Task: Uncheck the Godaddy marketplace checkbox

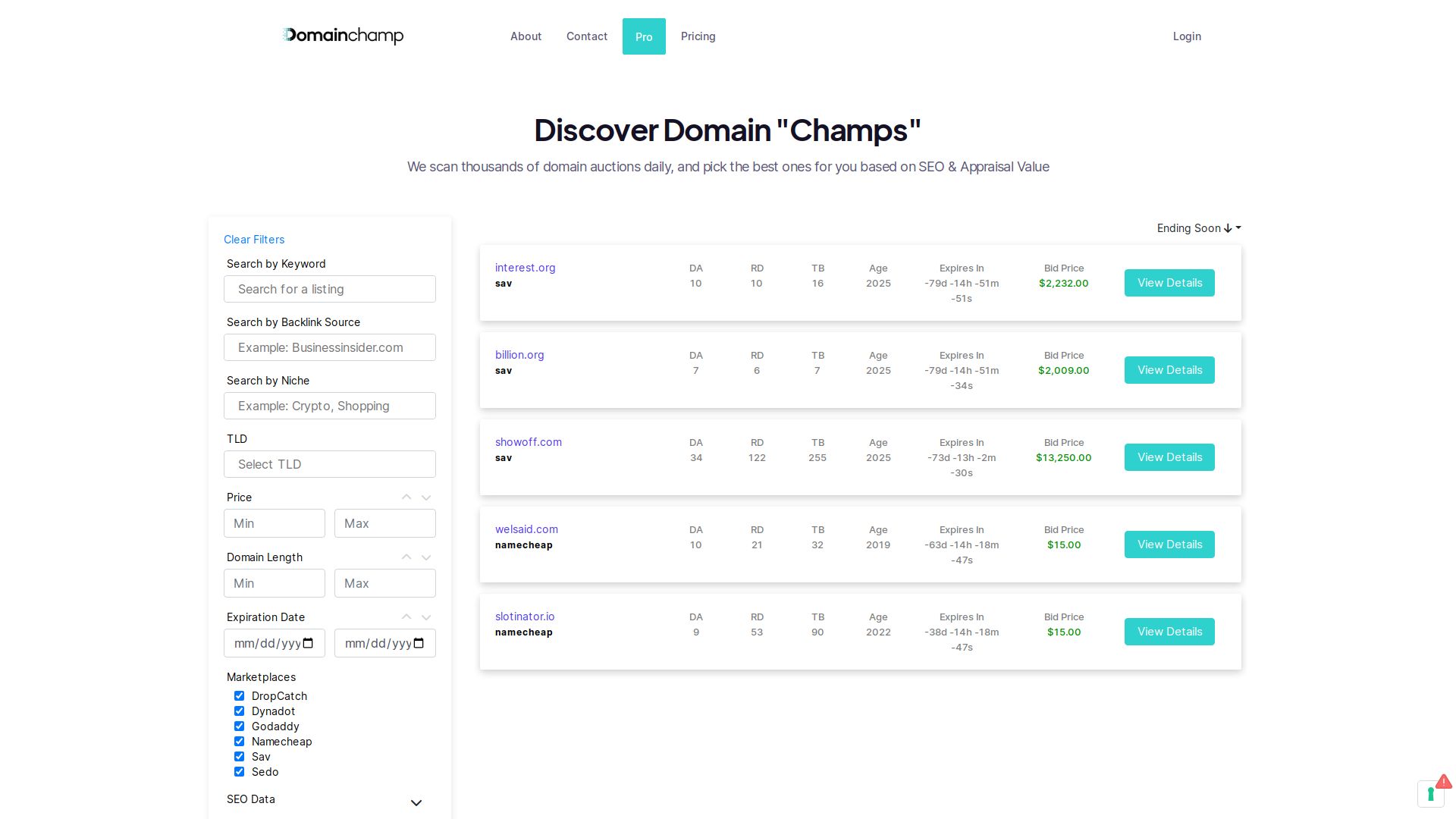Action: click(240, 726)
